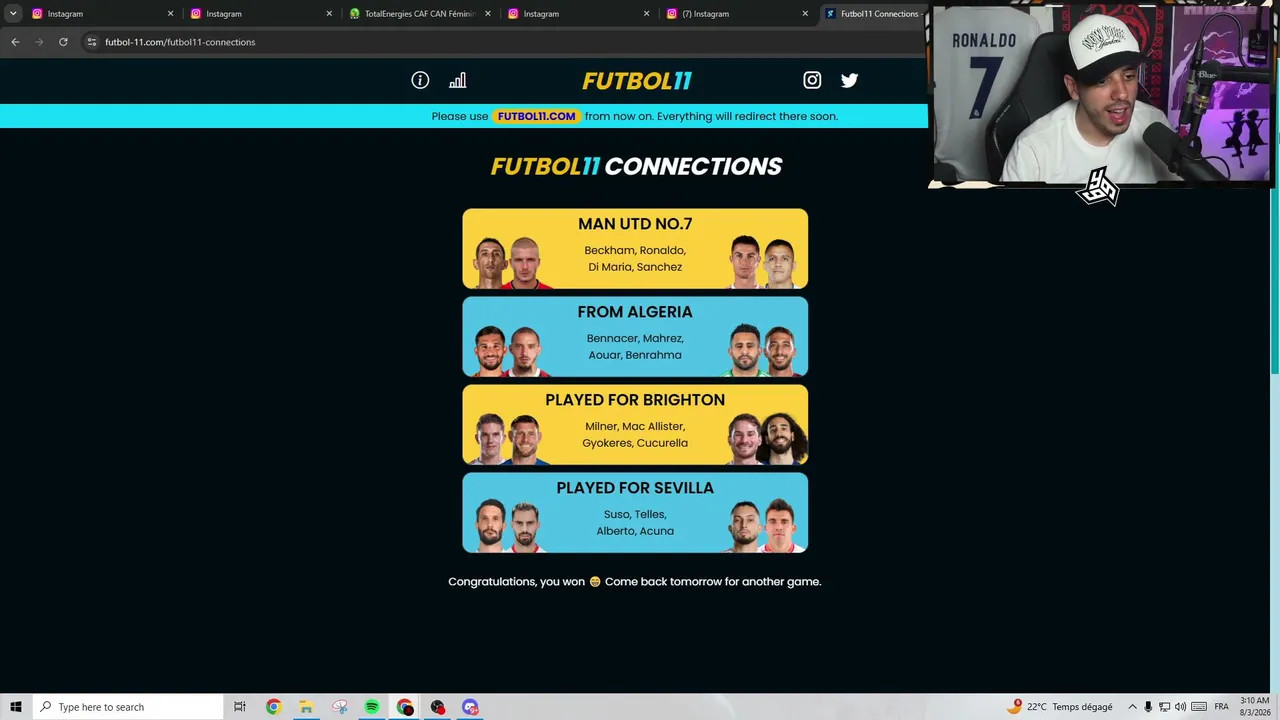Open the volume control speaker icon
Screen dimensions: 1280x720
tap(1180, 707)
